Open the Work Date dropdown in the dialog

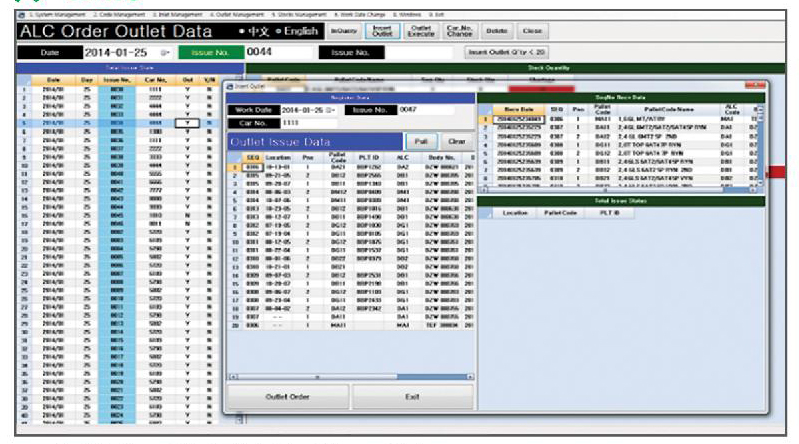click(331, 110)
